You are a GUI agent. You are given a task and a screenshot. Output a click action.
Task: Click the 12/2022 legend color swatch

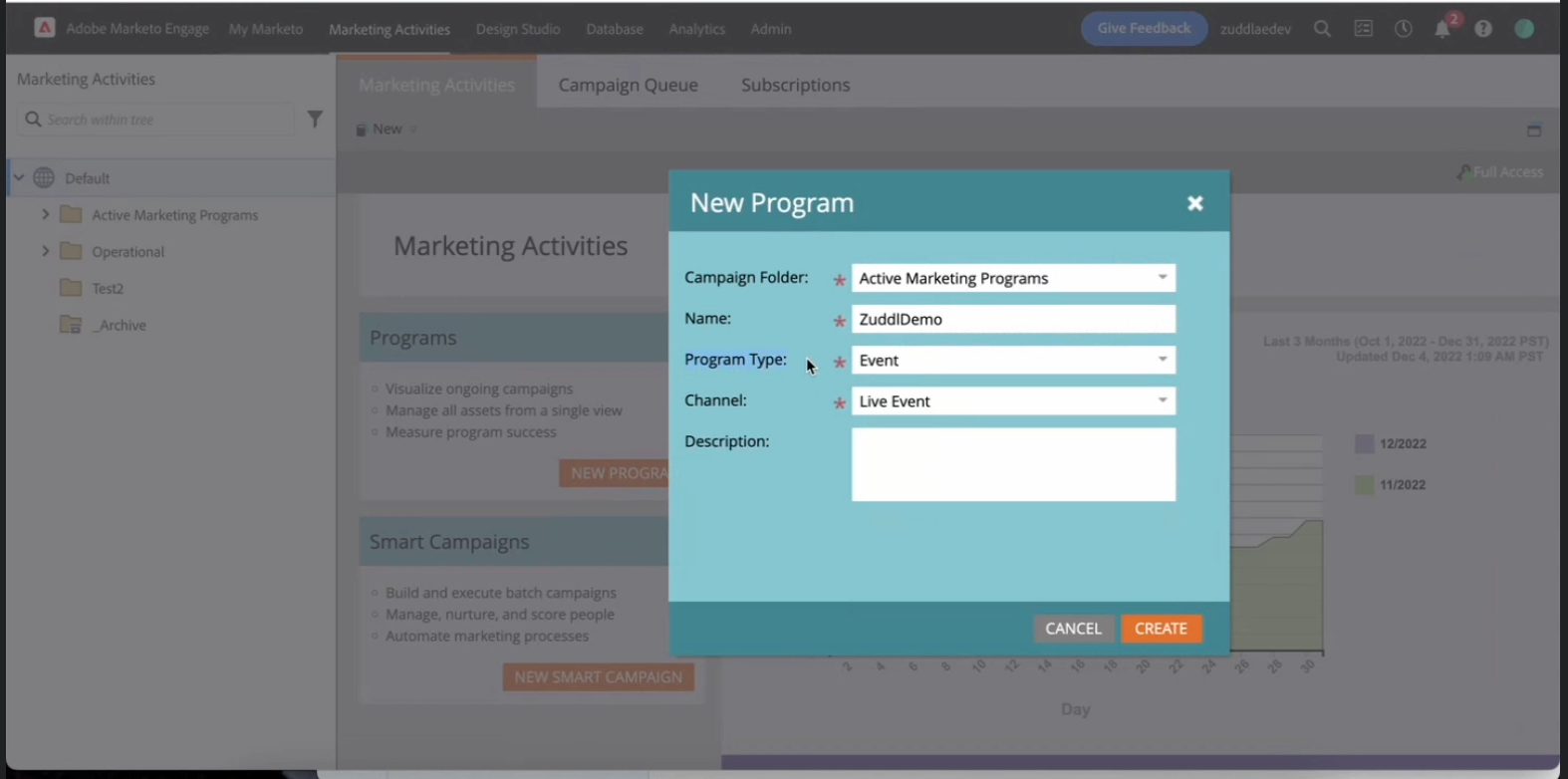1365,444
